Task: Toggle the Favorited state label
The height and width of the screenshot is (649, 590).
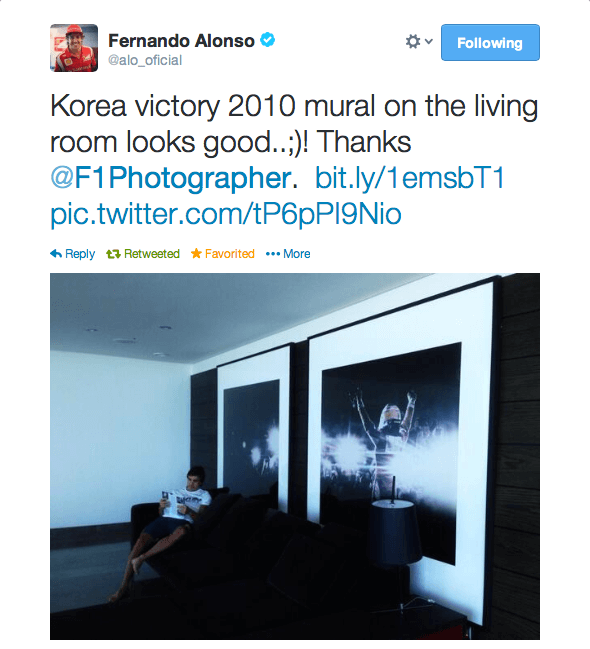Action: [230, 254]
